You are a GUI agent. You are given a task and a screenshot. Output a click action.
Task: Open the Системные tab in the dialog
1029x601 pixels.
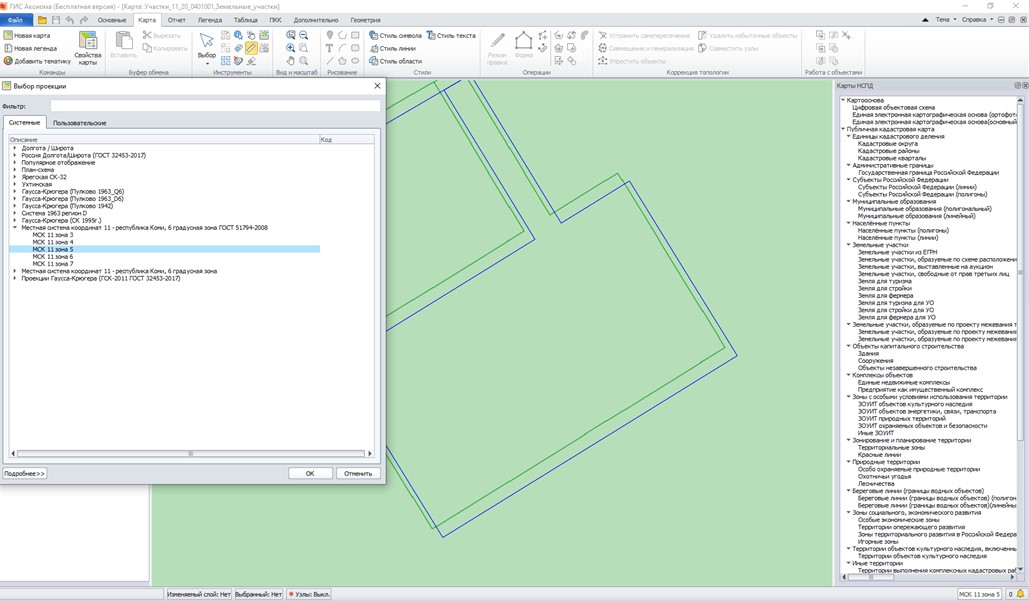tap(24, 123)
